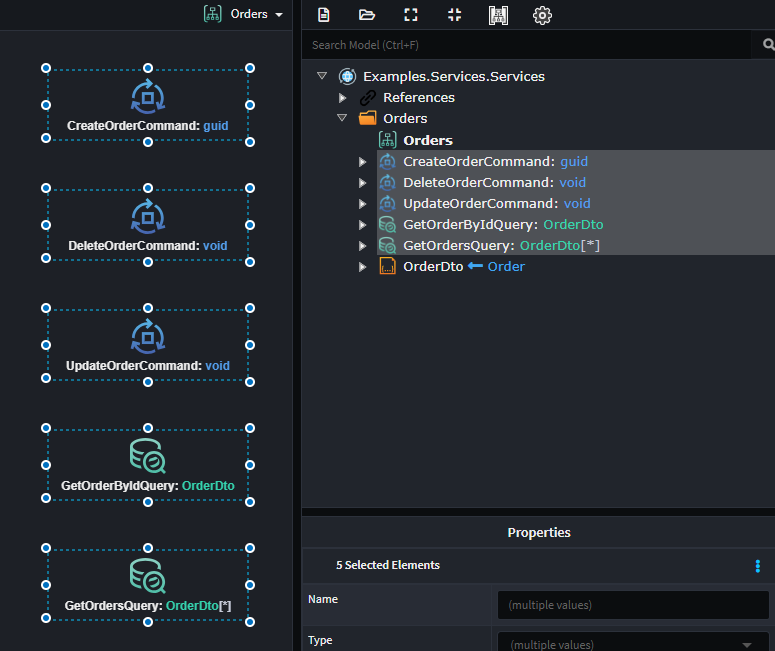Click UpdateOrderCommand icon in tree

pos(388,204)
